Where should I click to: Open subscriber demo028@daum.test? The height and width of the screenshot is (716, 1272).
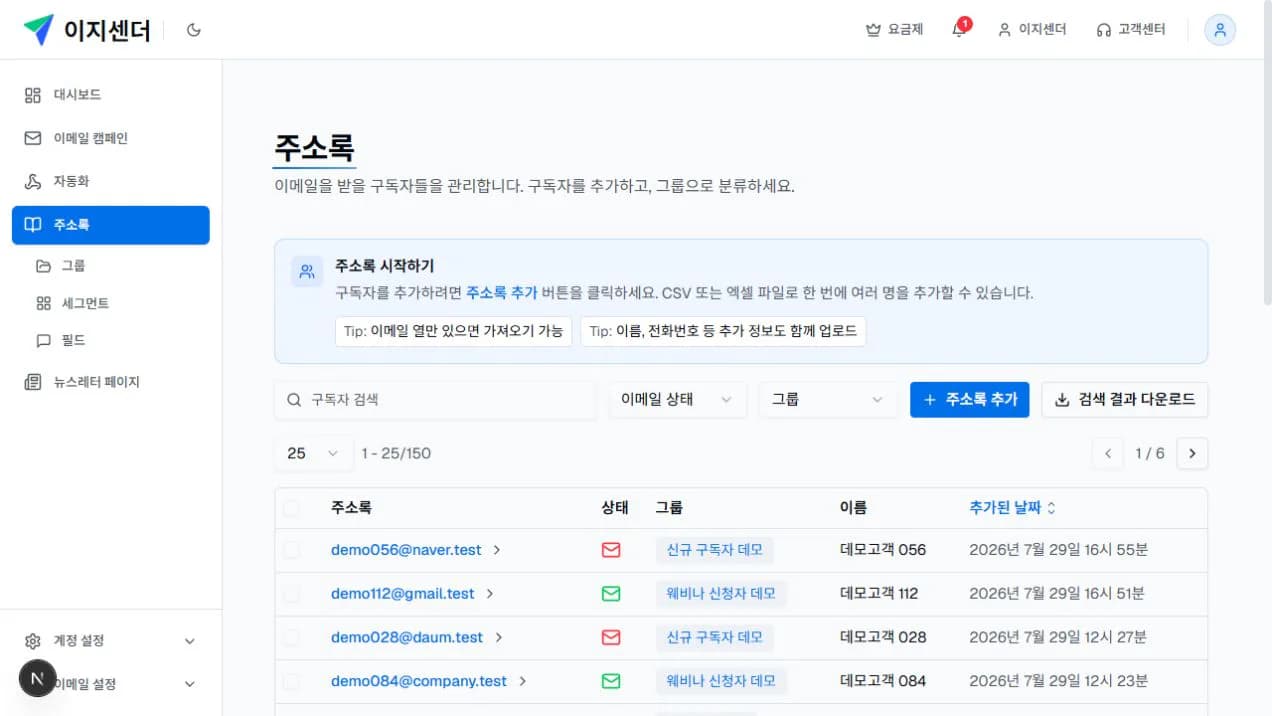[x=407, y=637]
